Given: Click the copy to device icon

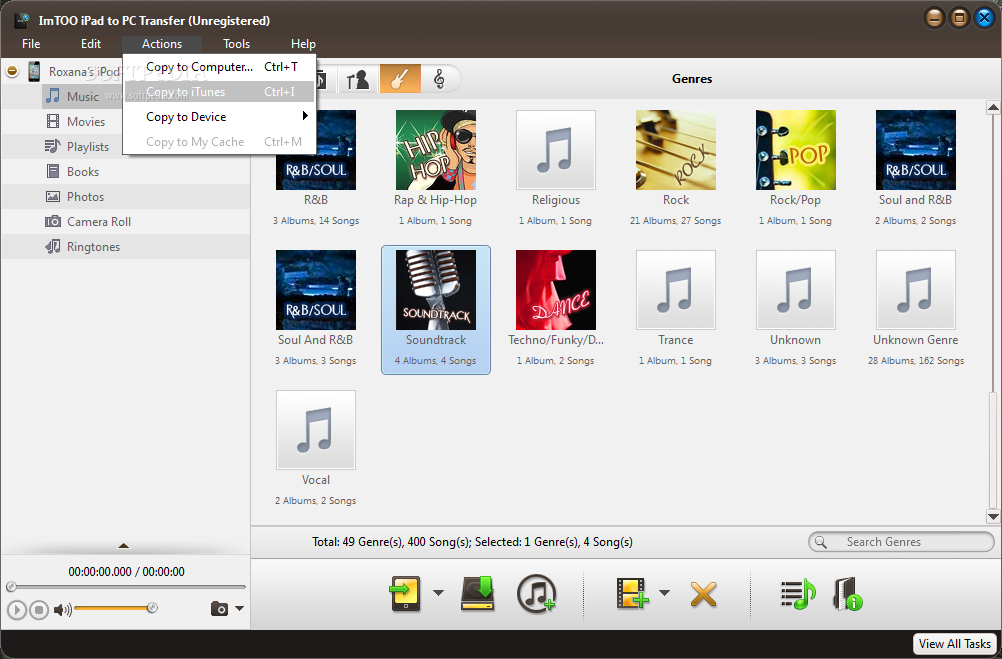Looking at the screenshot, I should [x=405, y=594].
